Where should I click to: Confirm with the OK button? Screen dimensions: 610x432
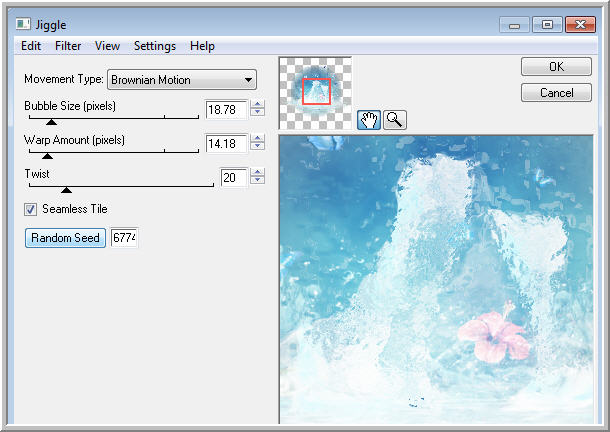pyautogui.click(x=556, y=67)
